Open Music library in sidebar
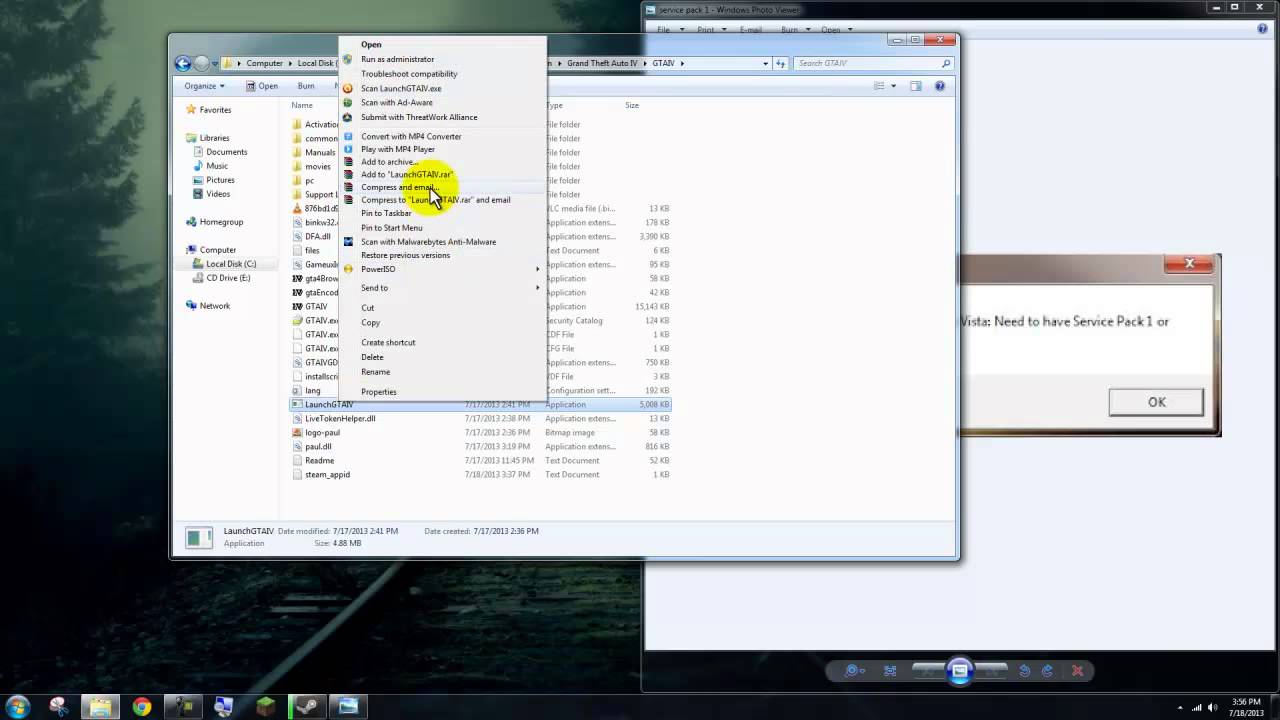This screenshot has width=1280, height=720. click(x=217, y=166)
